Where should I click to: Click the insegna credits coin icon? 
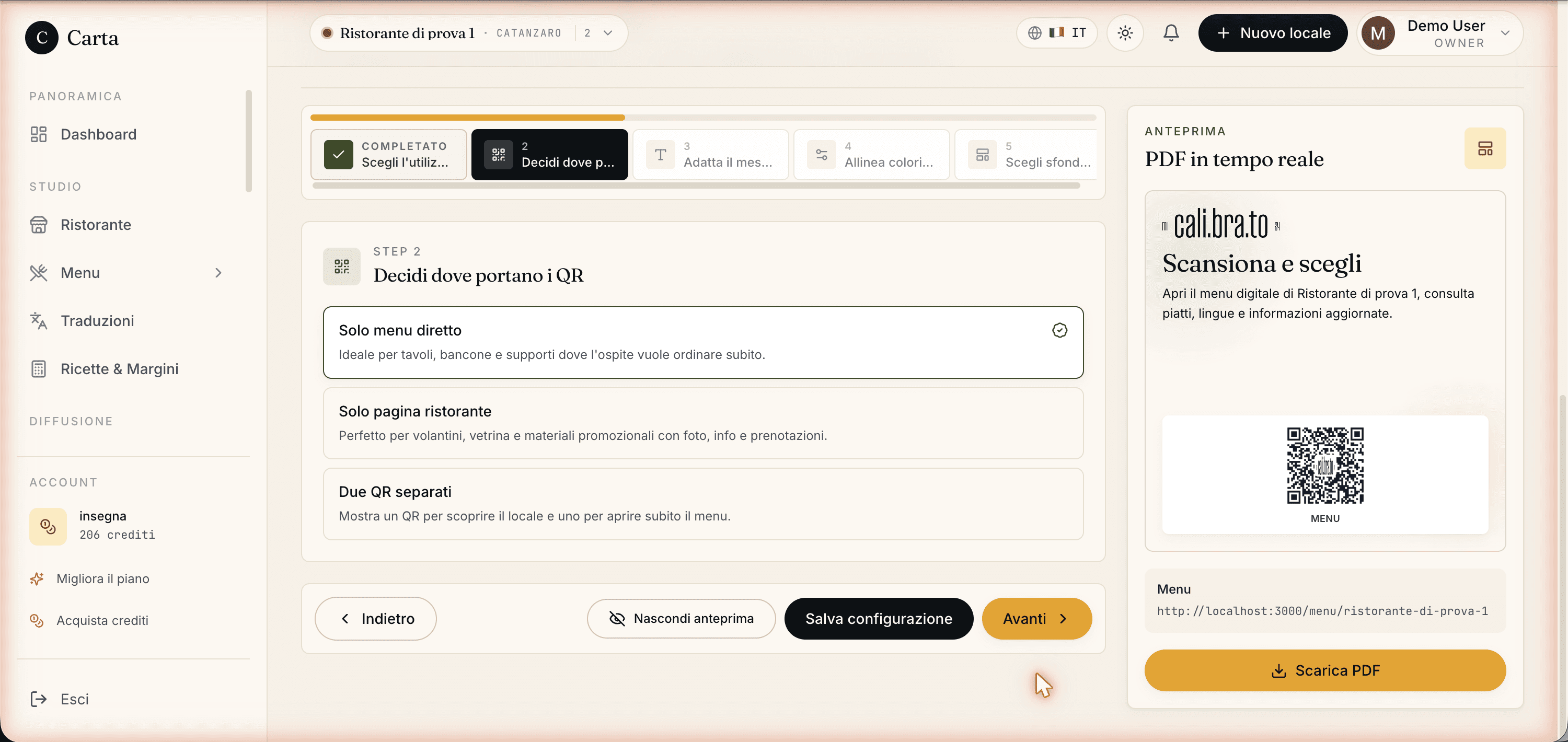pyautogui.click(x=48, y=526)
